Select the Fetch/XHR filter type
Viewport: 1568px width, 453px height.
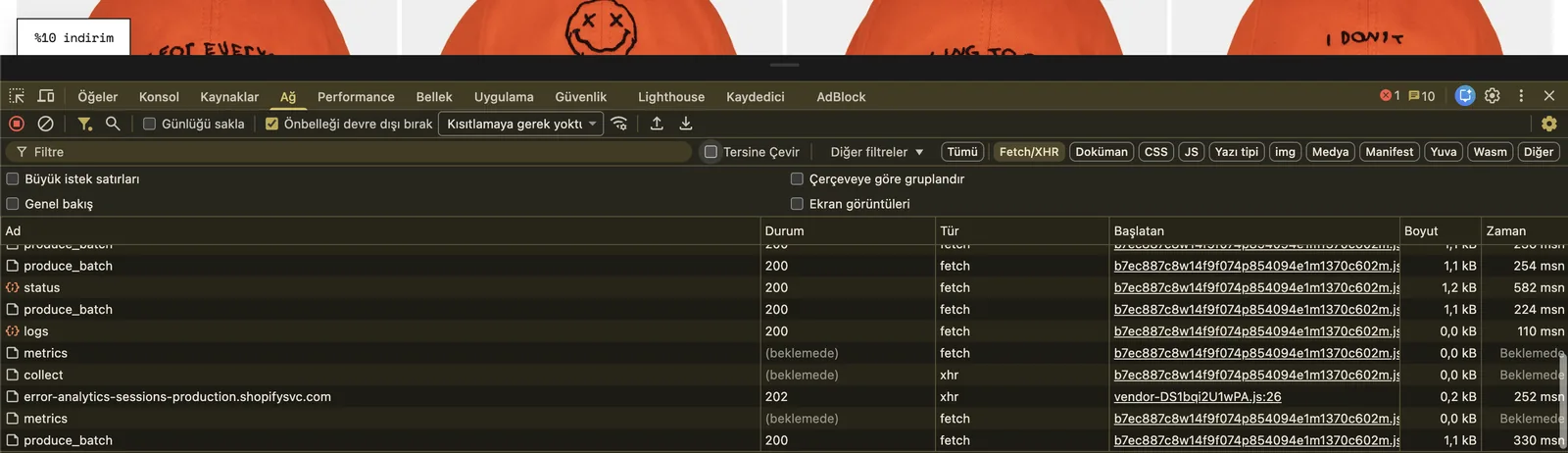point(1029,152)
